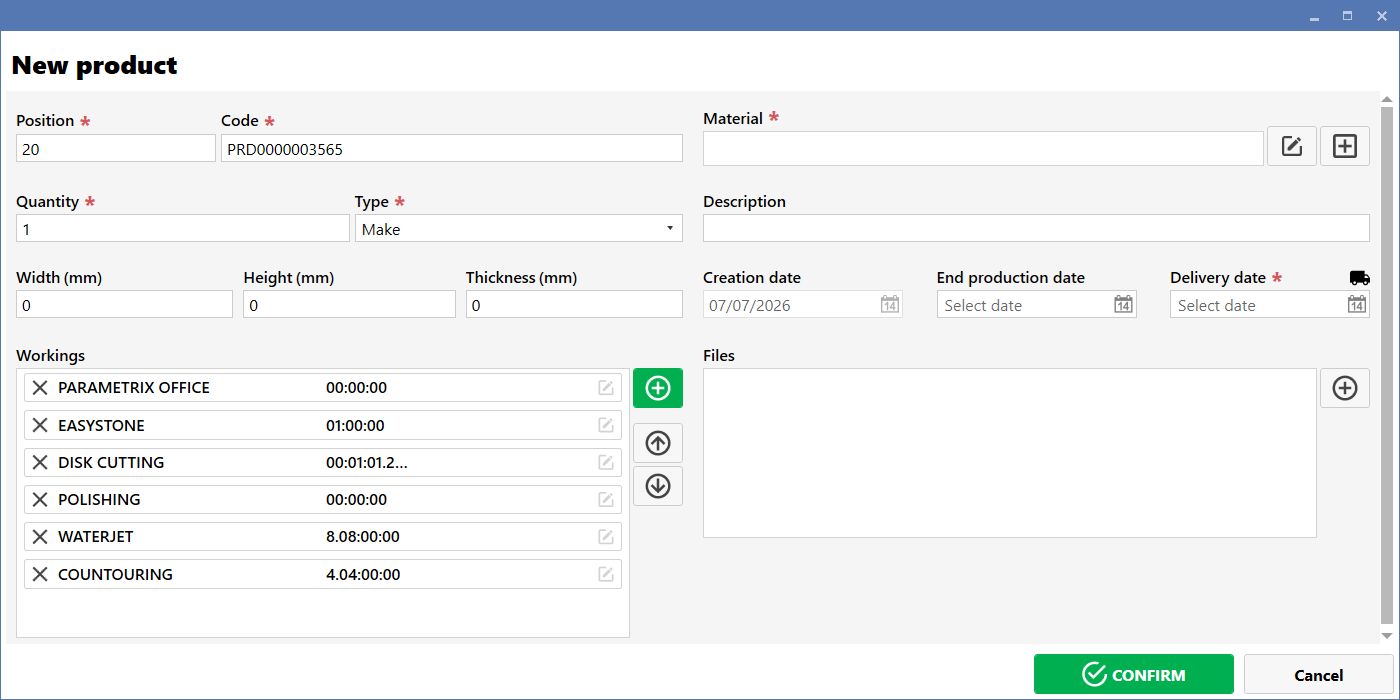The image size is (1400, 700).
Task: Focus the Material input field
Action: click(x=983, y=148)
